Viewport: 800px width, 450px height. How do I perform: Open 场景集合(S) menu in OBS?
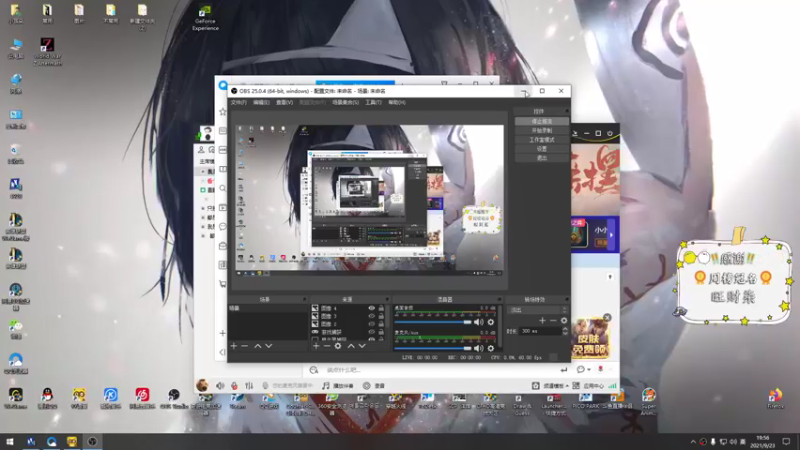coord(345,103)
